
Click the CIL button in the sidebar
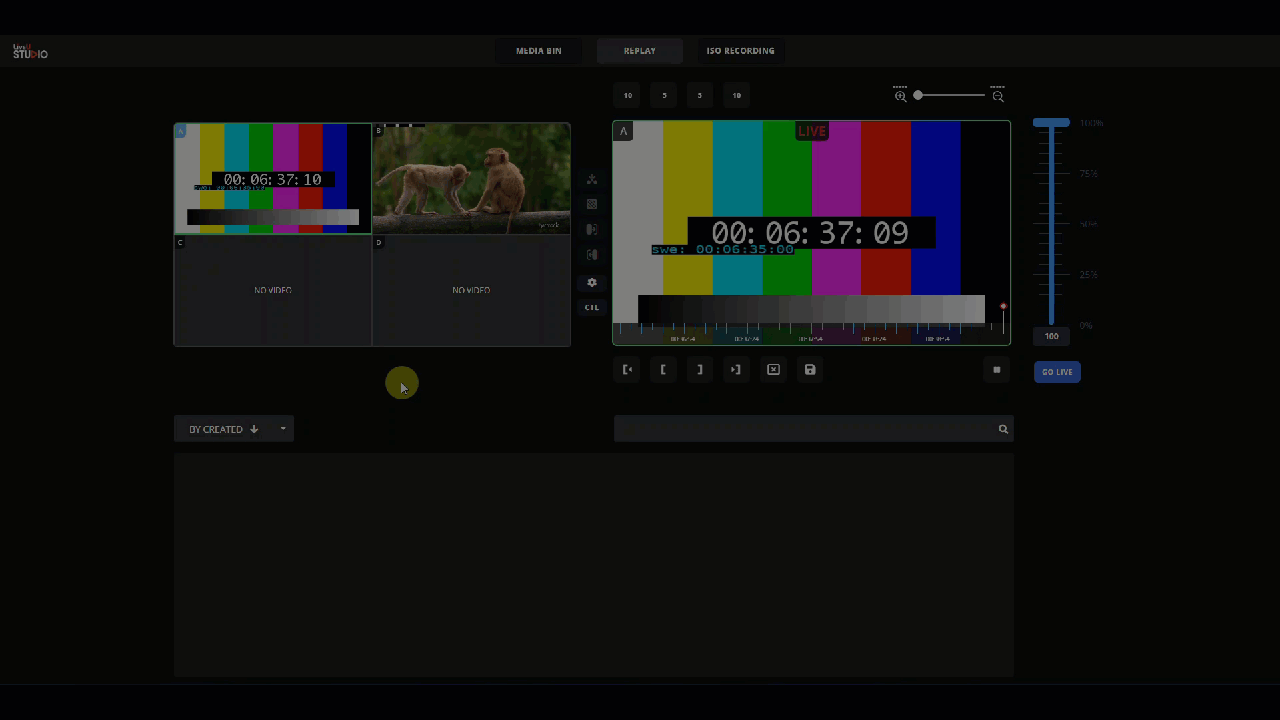tap(592, 307)
